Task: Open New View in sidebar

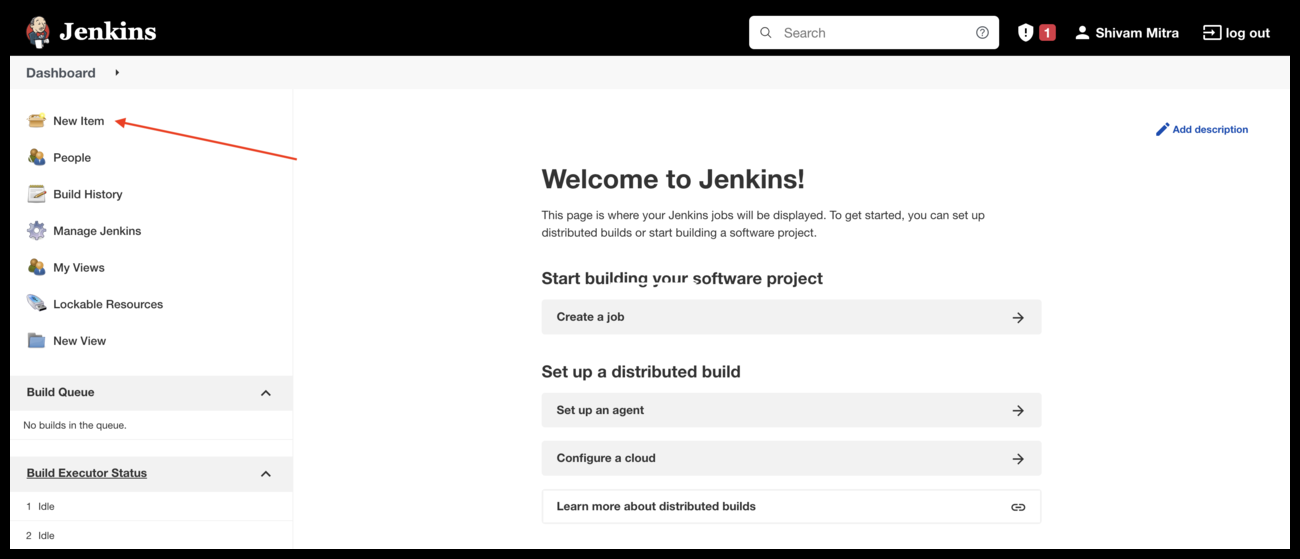Action: (x=80, y=341)
